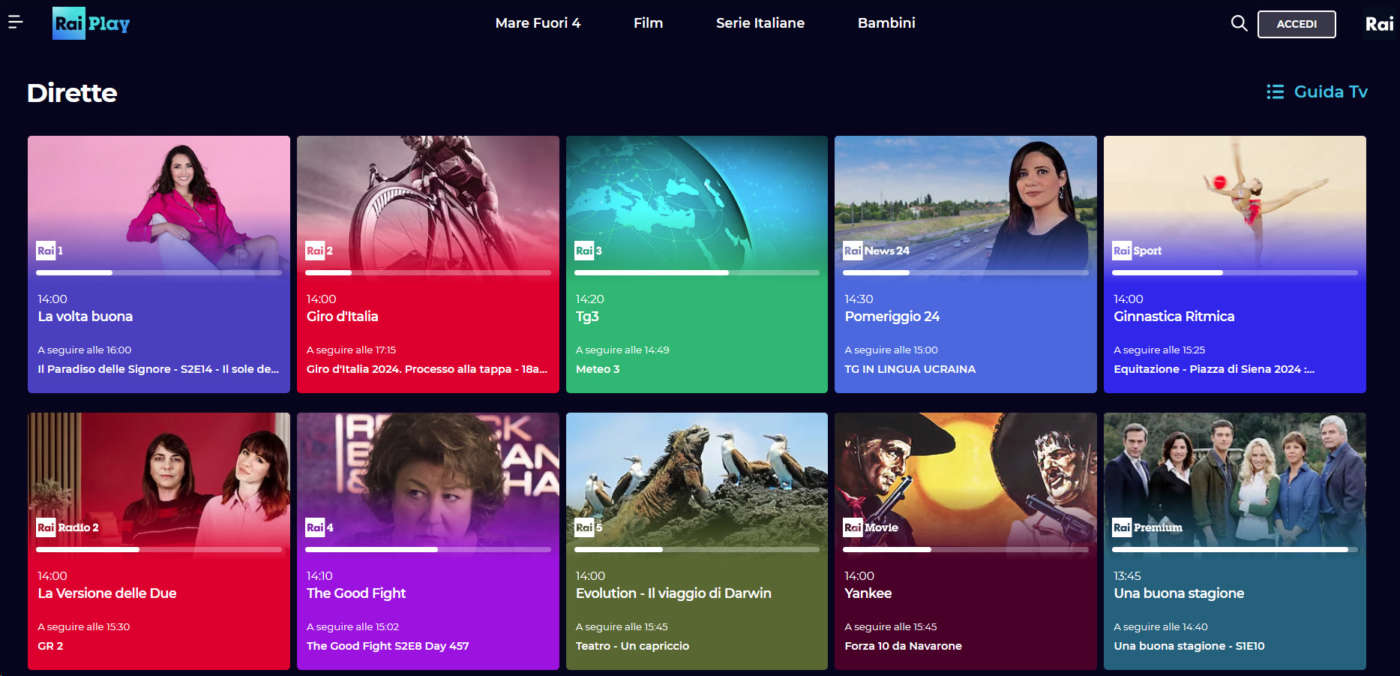This screenshot has height=676, width=1400.
Task: Open Pomeriggio 24 live title
Action: [x=892, y=317]
